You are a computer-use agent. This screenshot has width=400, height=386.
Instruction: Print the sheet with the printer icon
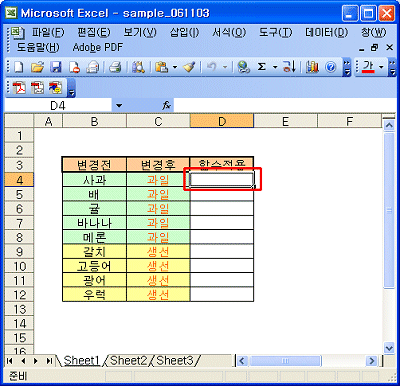tap(115, 67)
